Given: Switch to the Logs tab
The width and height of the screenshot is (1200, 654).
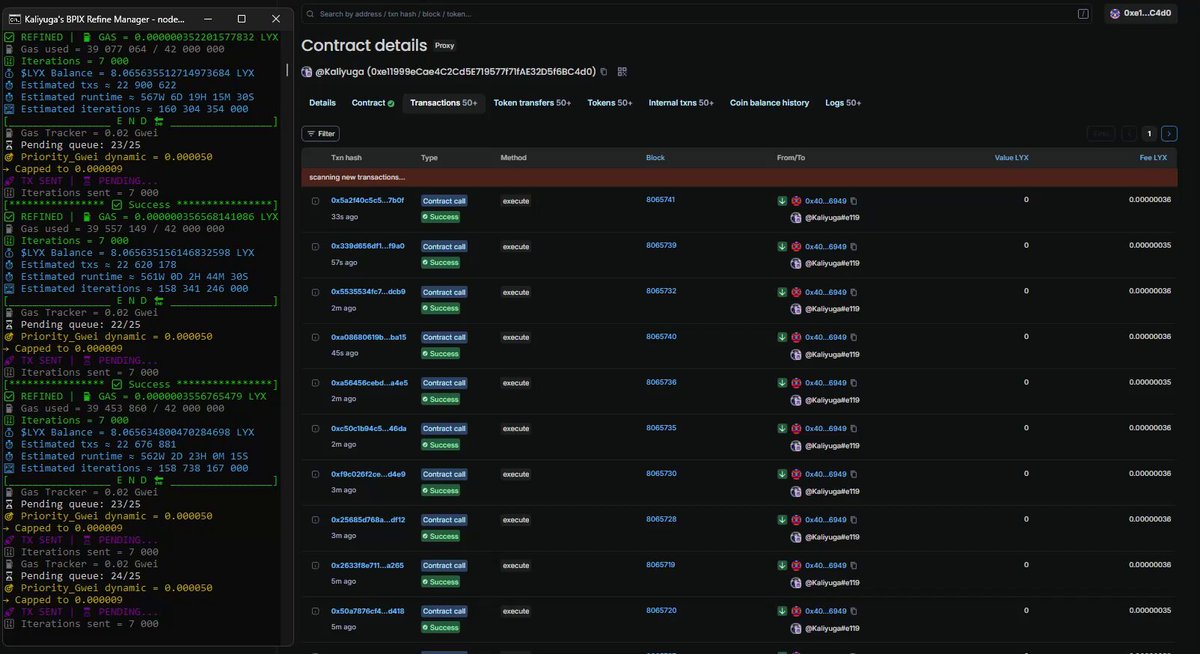Looking at the screenshot, I should pyautogui.click(x=843, y=103).
